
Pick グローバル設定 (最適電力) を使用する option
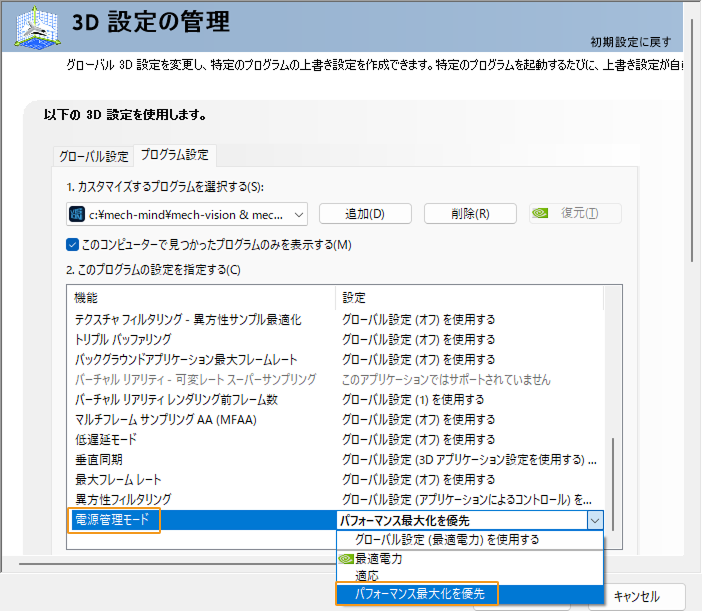click(446, 540)
